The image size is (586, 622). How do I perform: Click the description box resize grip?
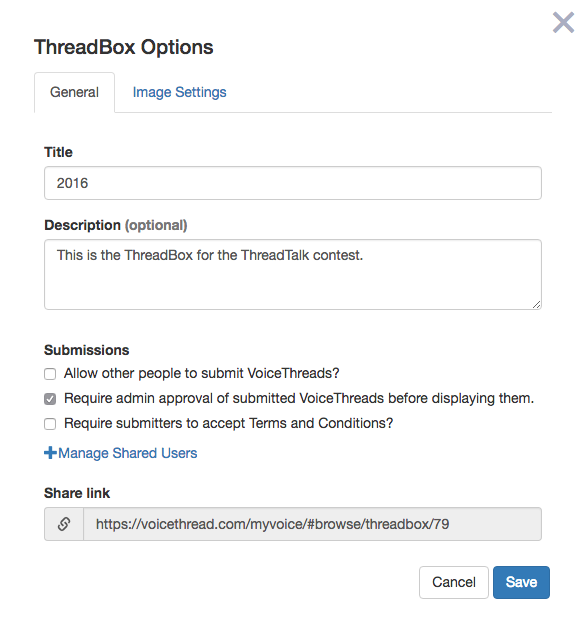[536, 305]
